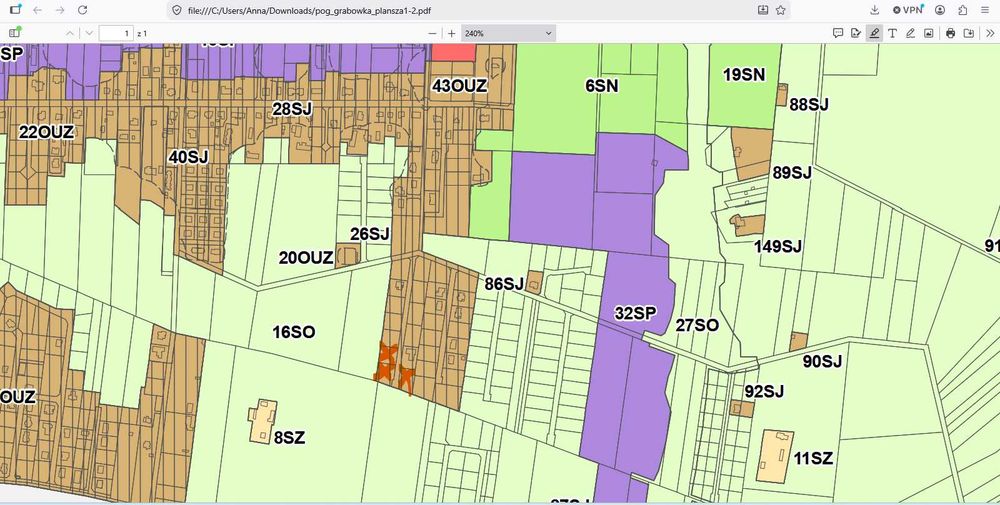Open the browser downloads panel
This screenshot has height=505, width=1000.
click(x=875, y=10)
